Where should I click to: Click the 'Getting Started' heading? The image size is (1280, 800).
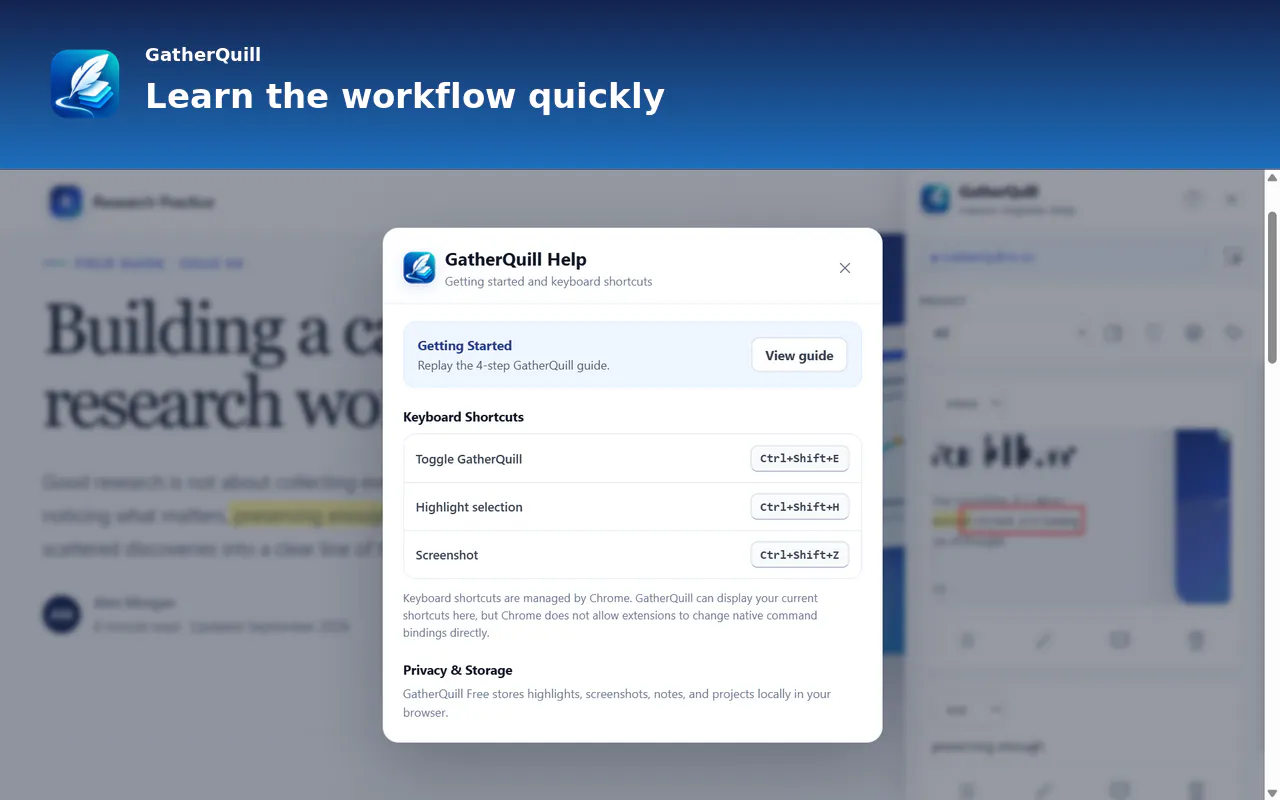click(465, 346)
